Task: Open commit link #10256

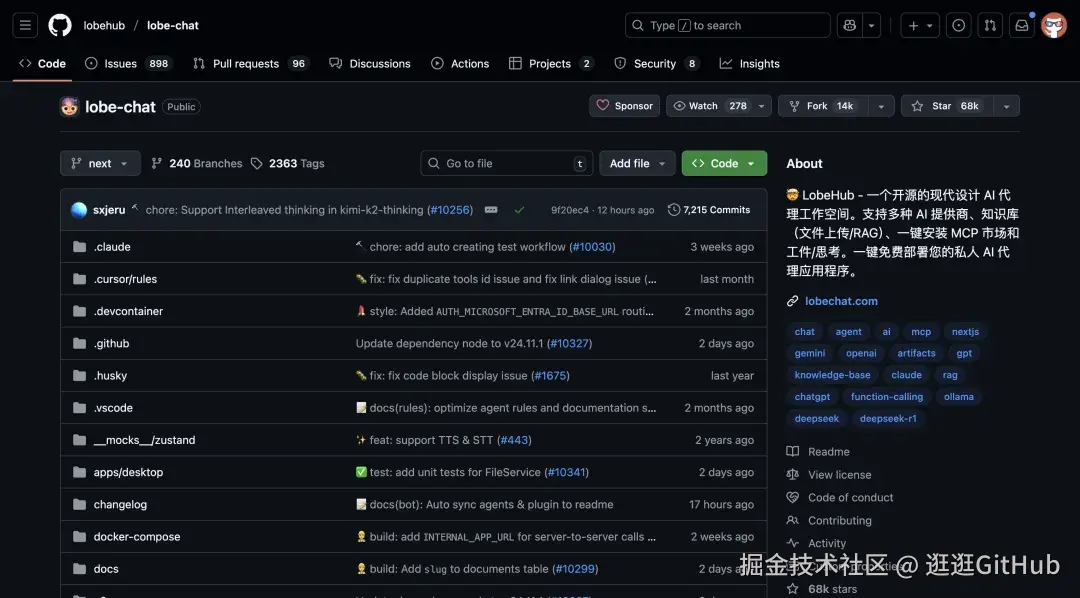Action: [x=450, y=210]
